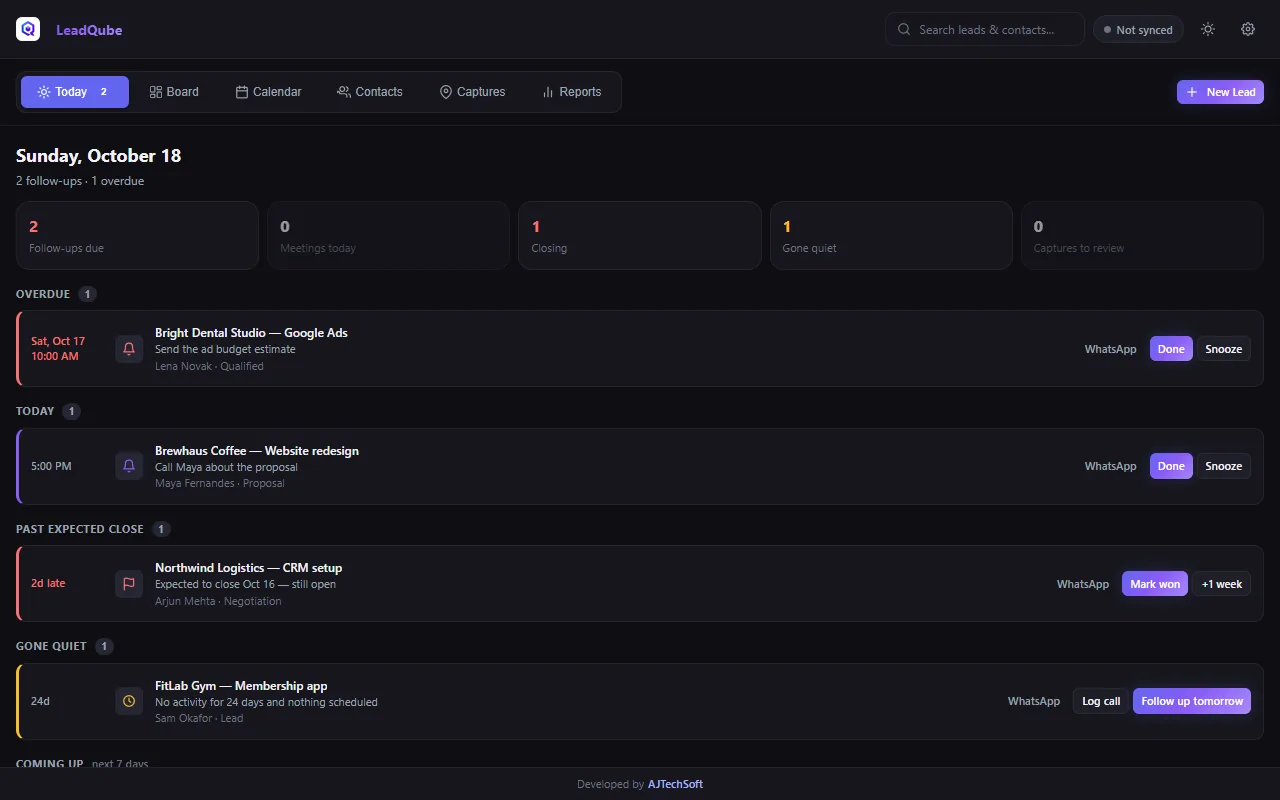Screen dimensions: 1280x800
Task: Open the Gone quiet stat card
Action: click(x=891, y=236)
